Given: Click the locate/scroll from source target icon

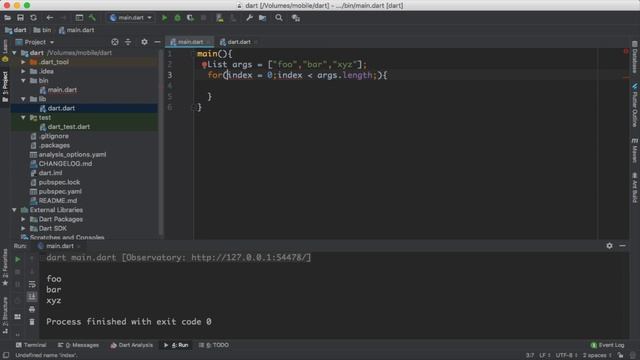Looking at the screenshot, I should tap(115, 42).
